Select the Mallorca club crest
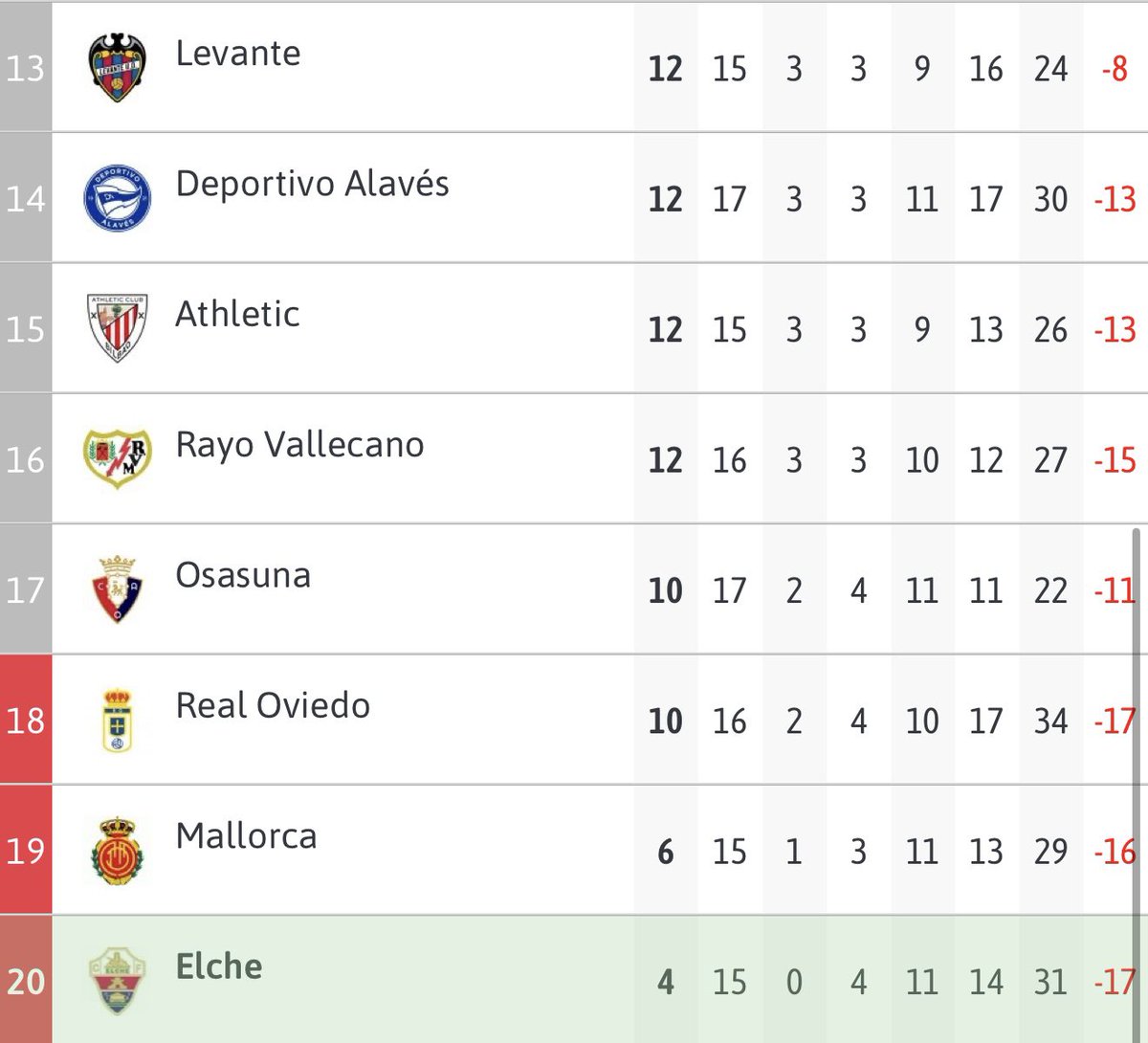 click(118, 850)
